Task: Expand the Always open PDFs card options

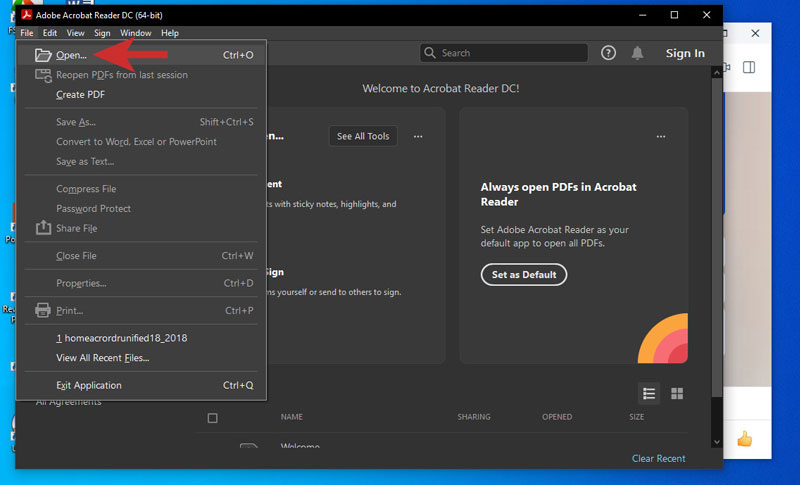Action: tap(661, 136)
